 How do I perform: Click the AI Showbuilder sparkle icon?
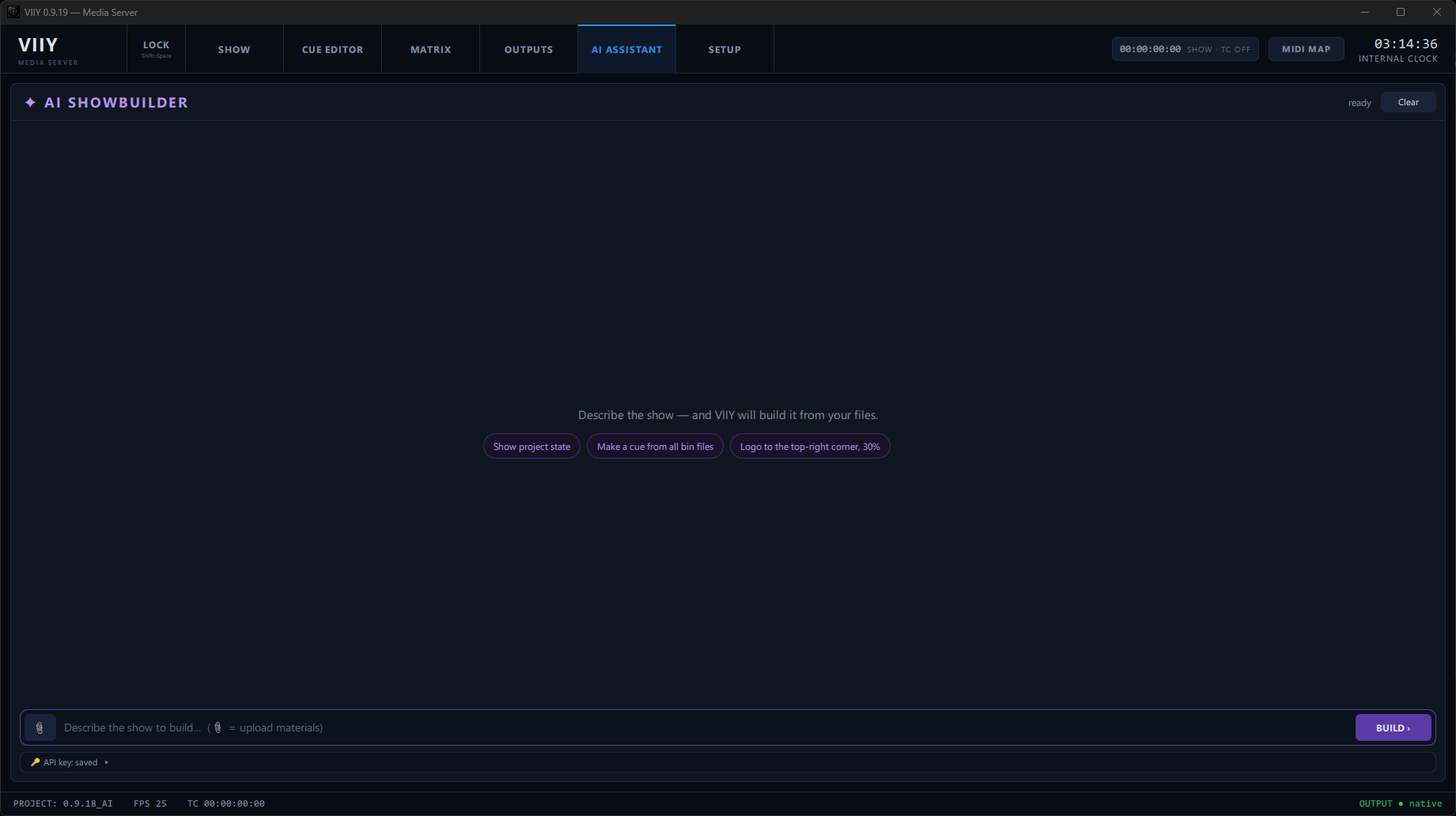point(30,103)
